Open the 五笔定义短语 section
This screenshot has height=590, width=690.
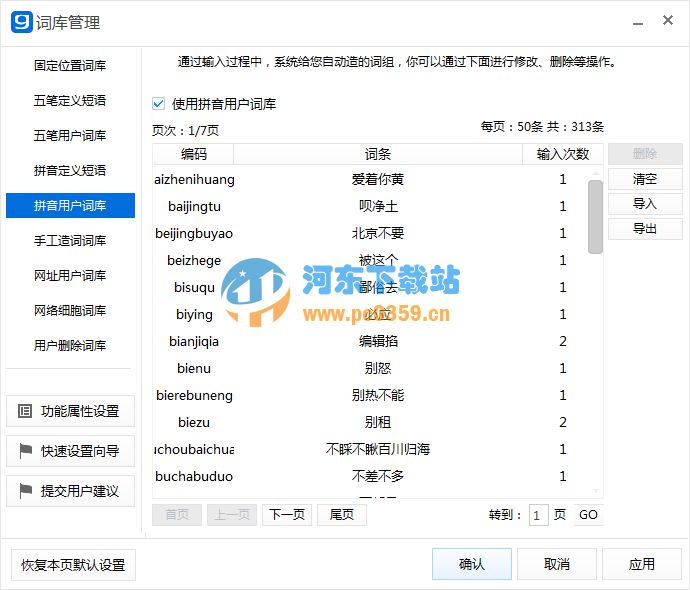70,100
